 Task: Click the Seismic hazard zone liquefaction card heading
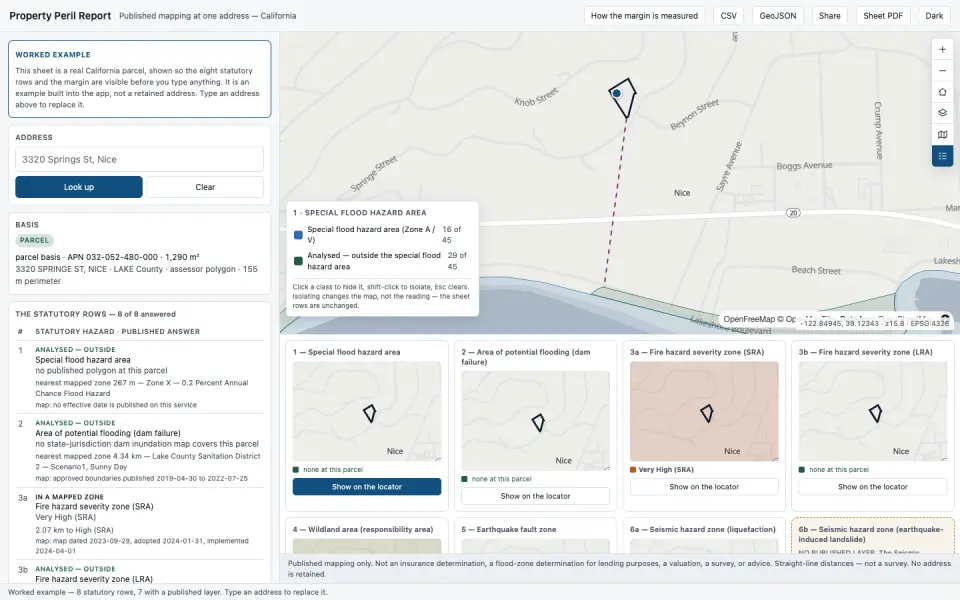[703, 529]
